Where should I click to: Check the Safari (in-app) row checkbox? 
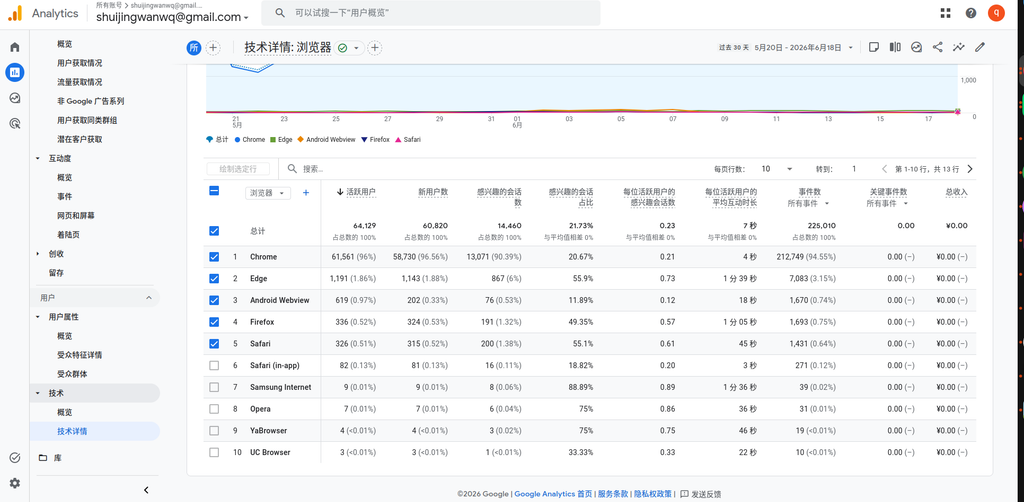coord(214,366)
